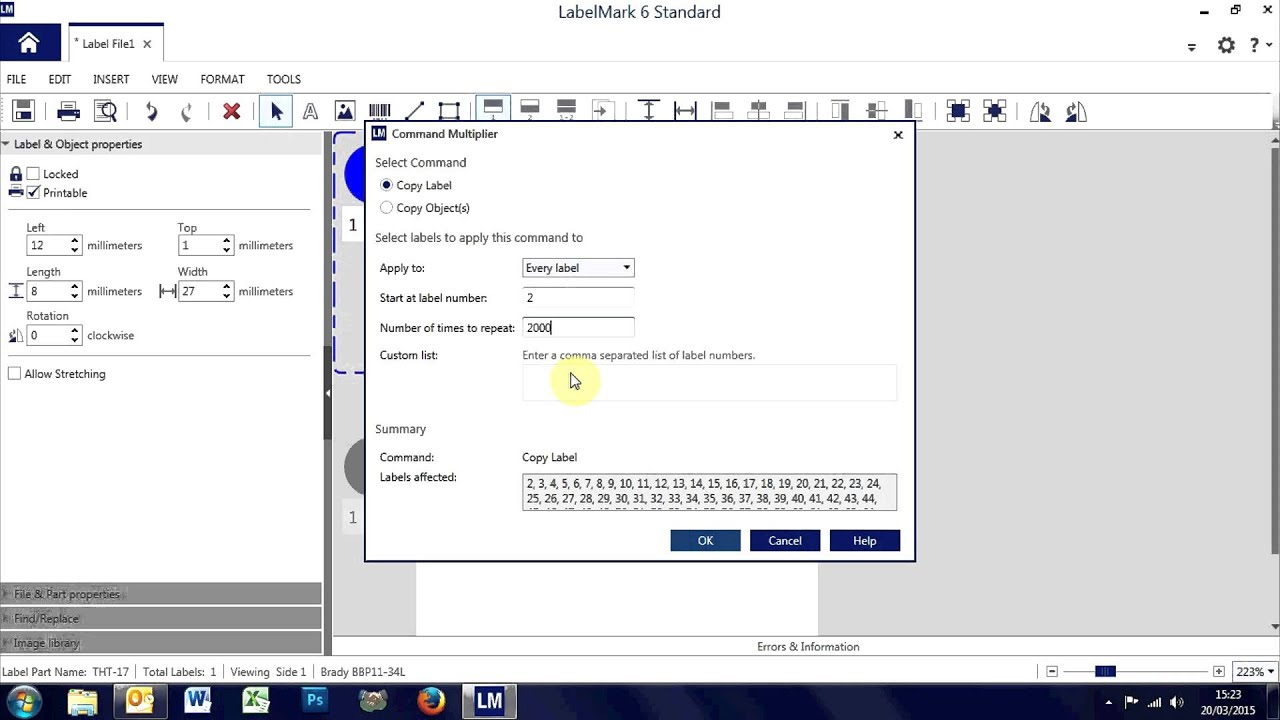This screenshot has width=1280, height=720.
Task: Select the Barcode tool
Action: 379,111
